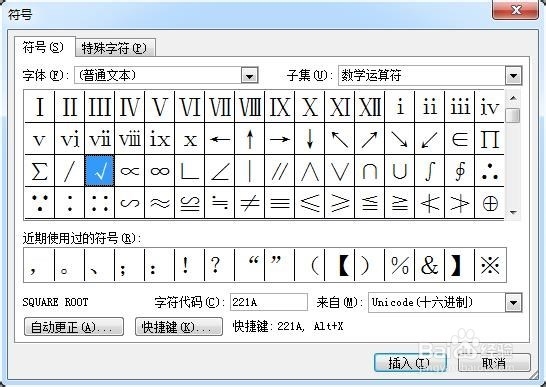
Task: Choose the question mark from recent symbols
Action: click(x=219, y=265)
